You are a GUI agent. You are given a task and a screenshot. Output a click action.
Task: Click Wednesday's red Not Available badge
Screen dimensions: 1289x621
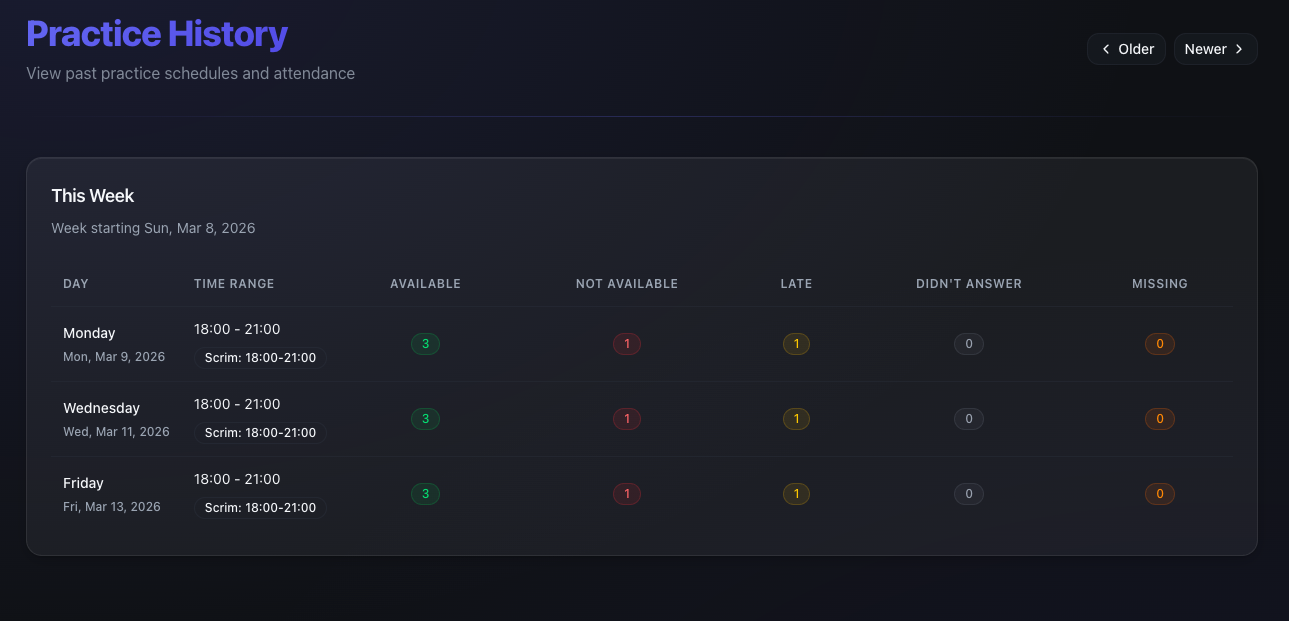tap(627, 418)
